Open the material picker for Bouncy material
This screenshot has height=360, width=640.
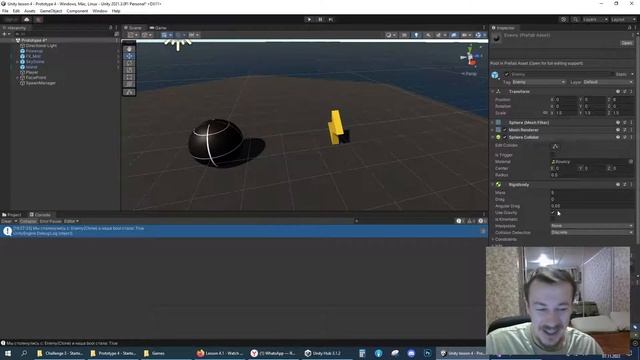(631, 162)
